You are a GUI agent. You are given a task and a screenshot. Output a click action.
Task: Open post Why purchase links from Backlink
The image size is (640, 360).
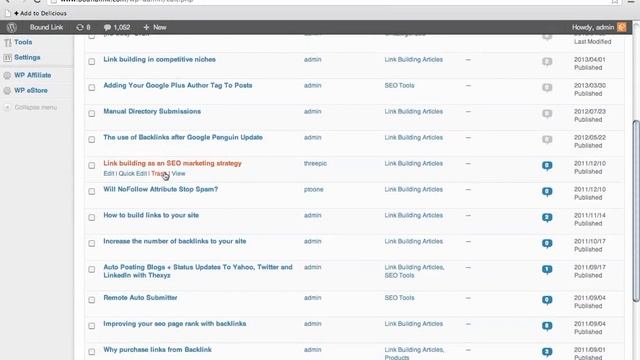click(157, 350)
